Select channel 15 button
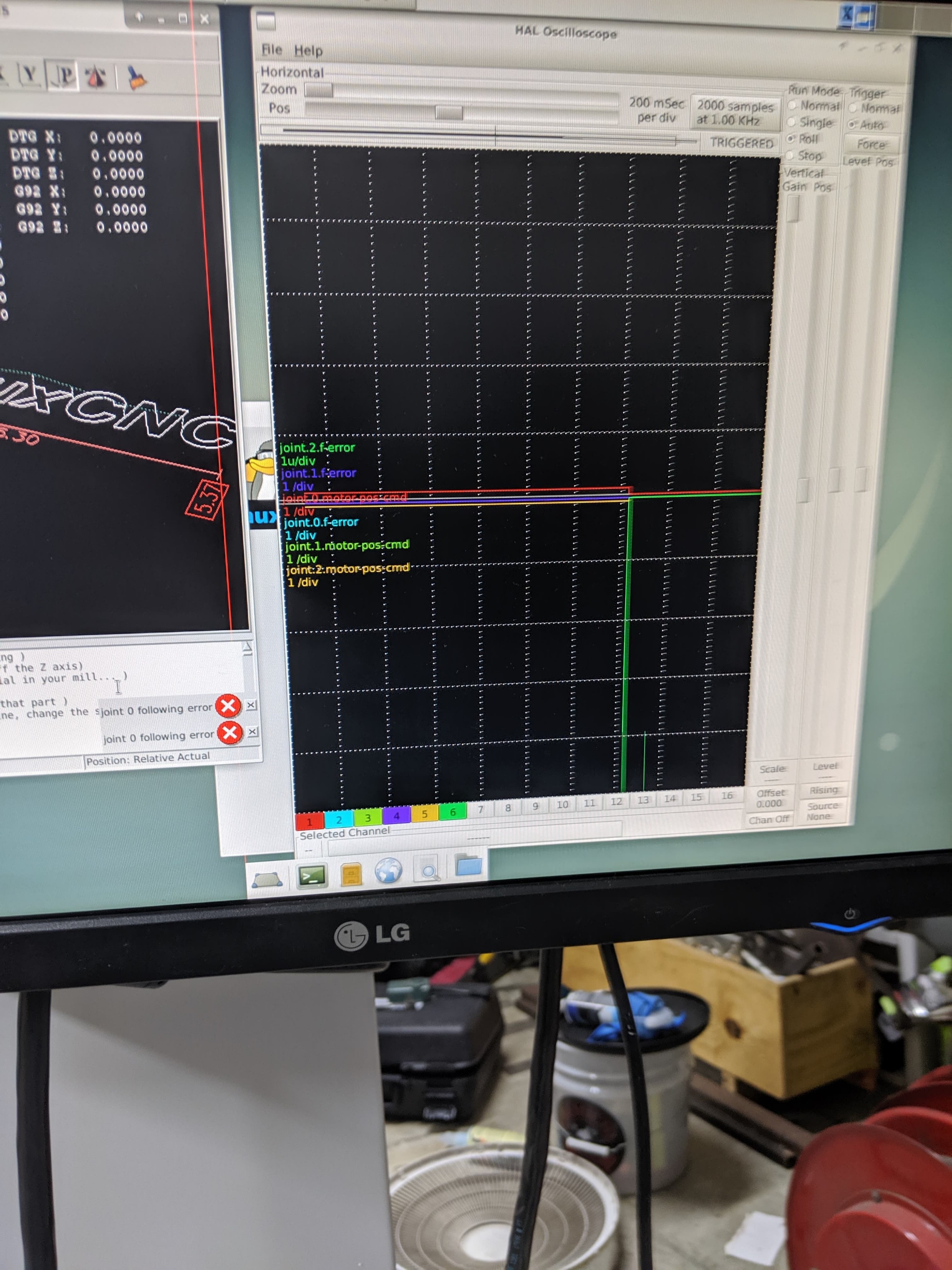This screenshot has width=952, height=1270. (x=696, y=797)
